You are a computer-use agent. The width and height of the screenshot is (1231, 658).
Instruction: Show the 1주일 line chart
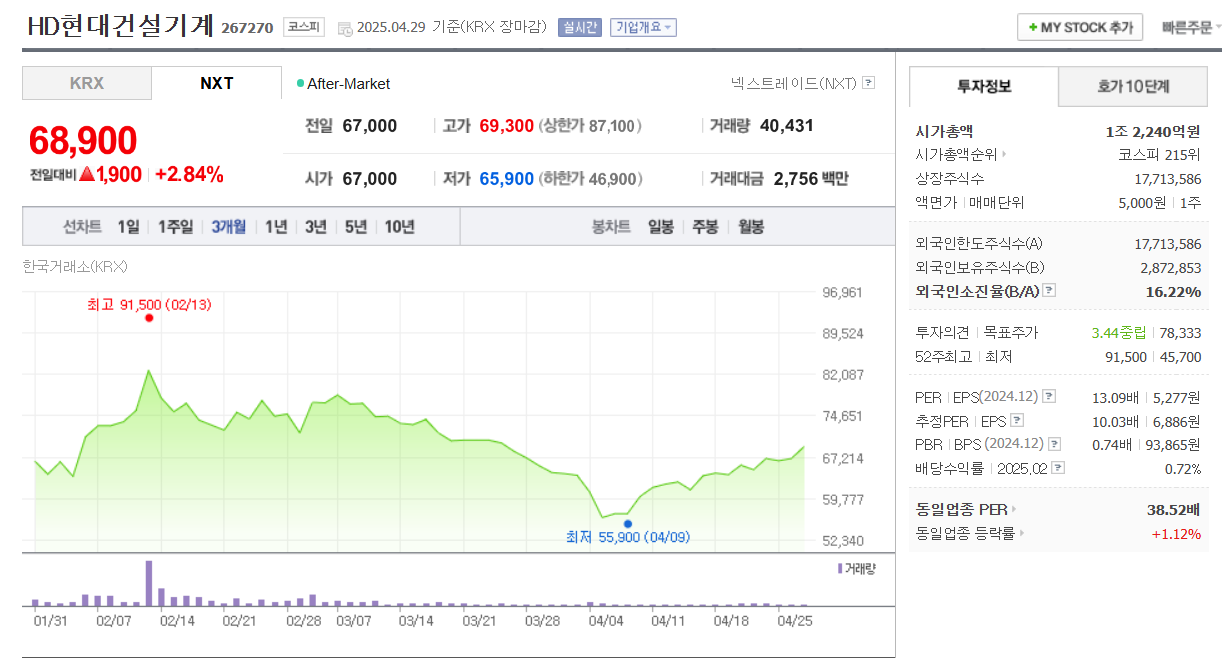[x=175, y=227]
